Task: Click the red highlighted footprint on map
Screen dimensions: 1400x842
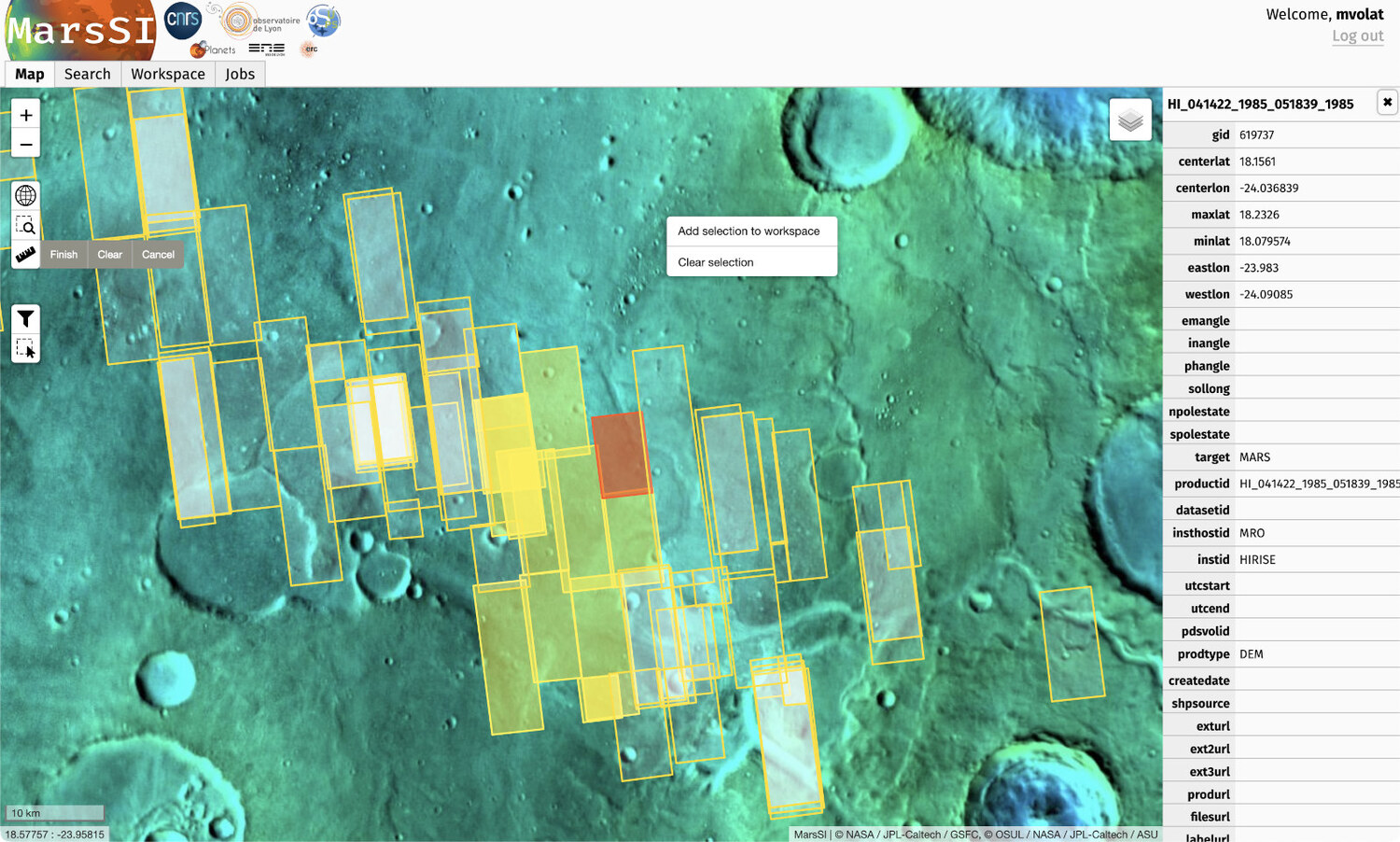Action: [x=621, y=454]
